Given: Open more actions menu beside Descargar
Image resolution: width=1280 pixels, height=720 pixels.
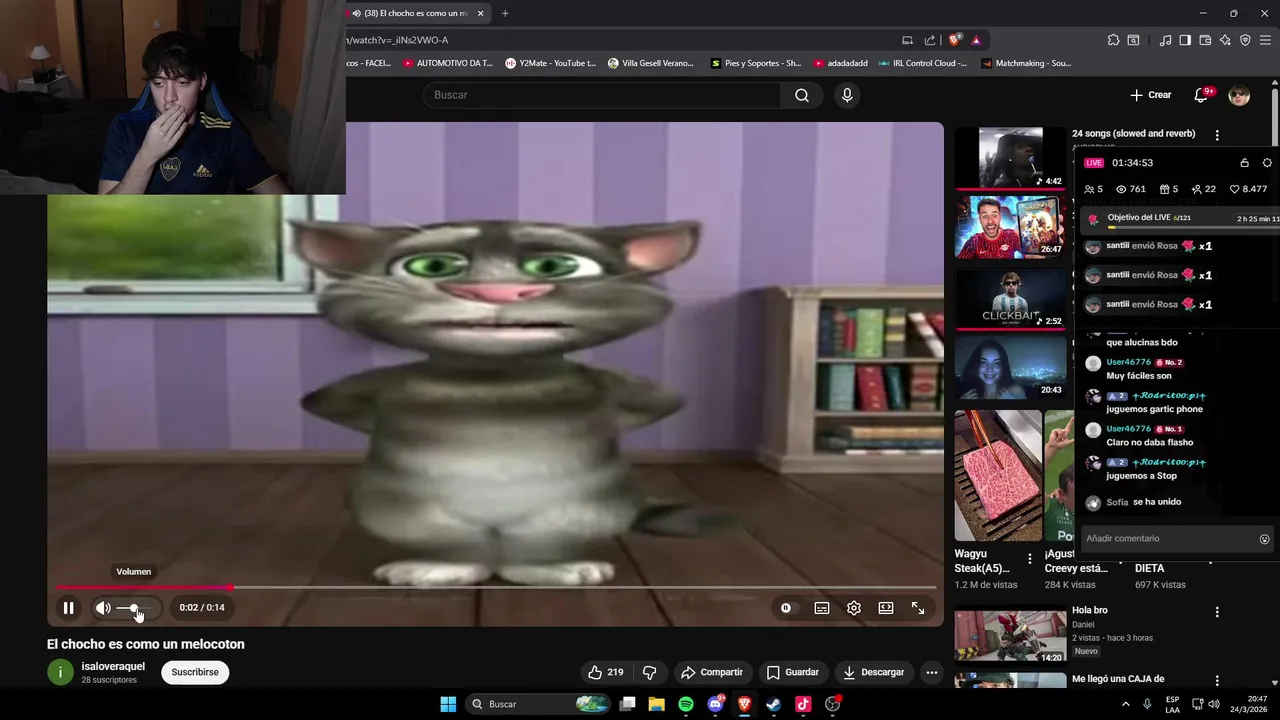Looking at the screenshot, I should coord(931,672).
